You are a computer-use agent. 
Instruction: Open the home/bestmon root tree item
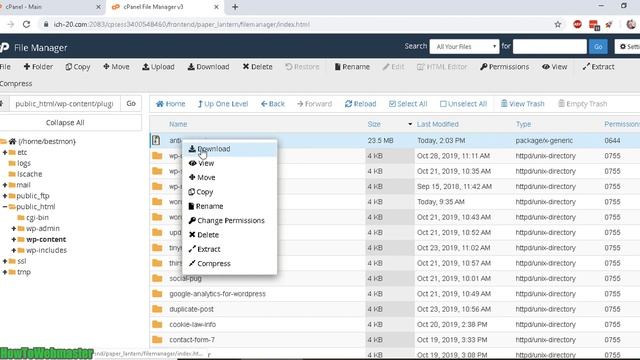click(47, 141)
